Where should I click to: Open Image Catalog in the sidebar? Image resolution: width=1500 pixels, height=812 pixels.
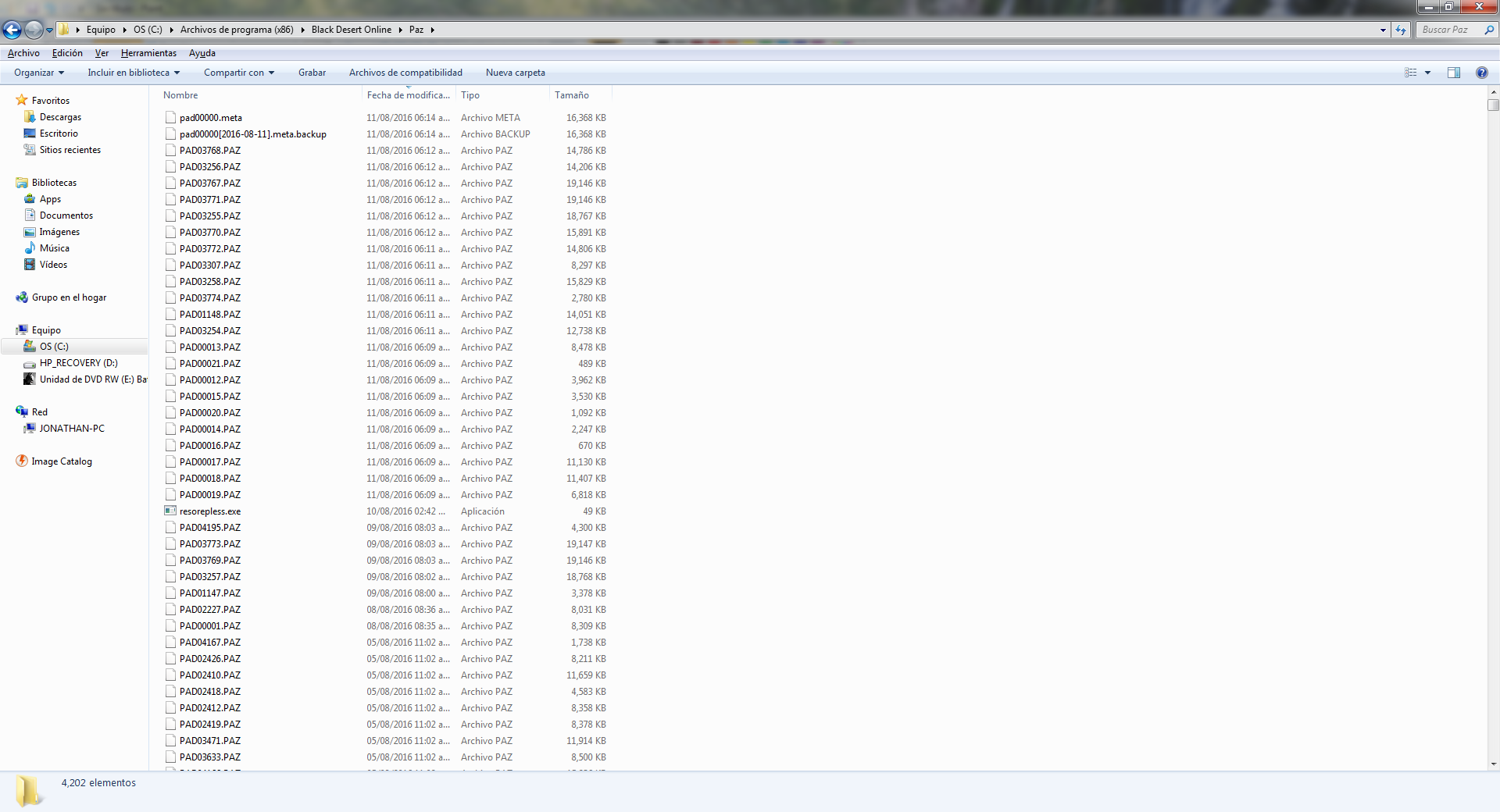click(61, 461)
